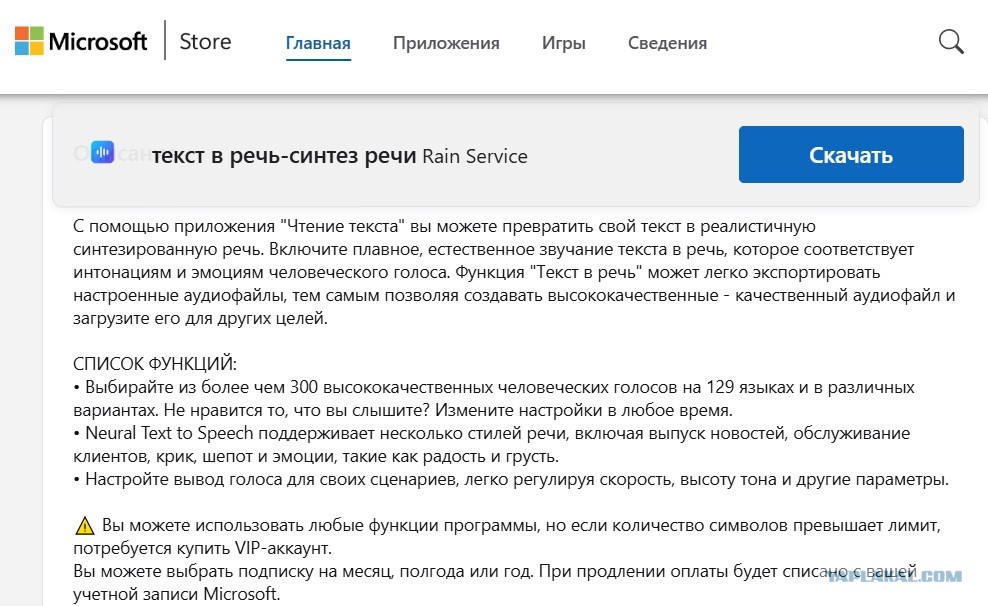Click the line mentioning 300 voices and 129 languages
The width and height of the screenshot is (988, 606).
[x=494, y=387]
